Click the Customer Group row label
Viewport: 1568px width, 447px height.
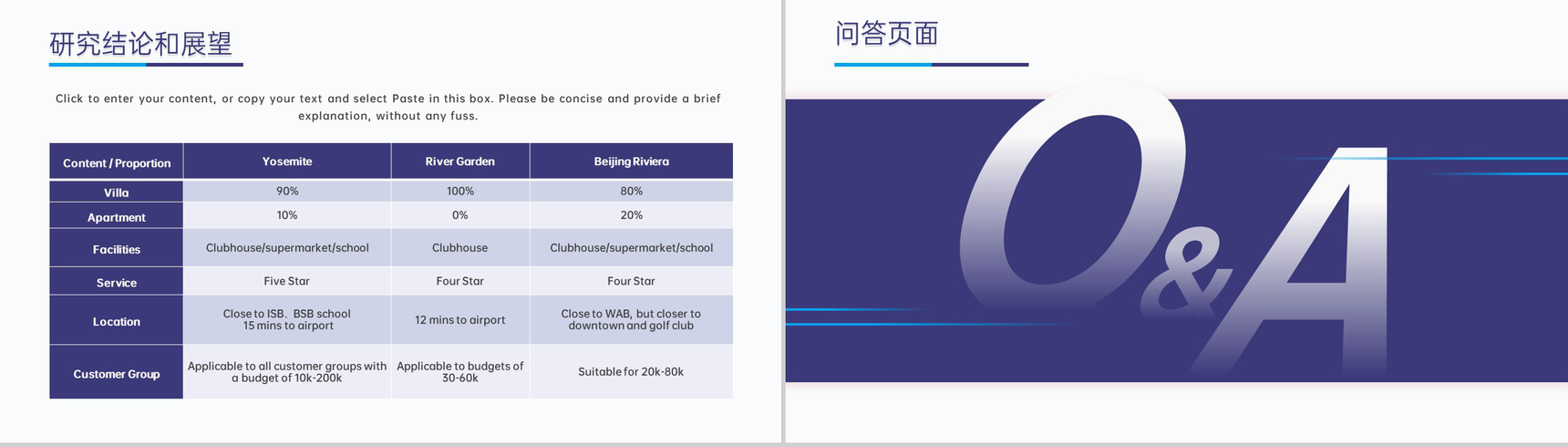(x=117, y=372)
